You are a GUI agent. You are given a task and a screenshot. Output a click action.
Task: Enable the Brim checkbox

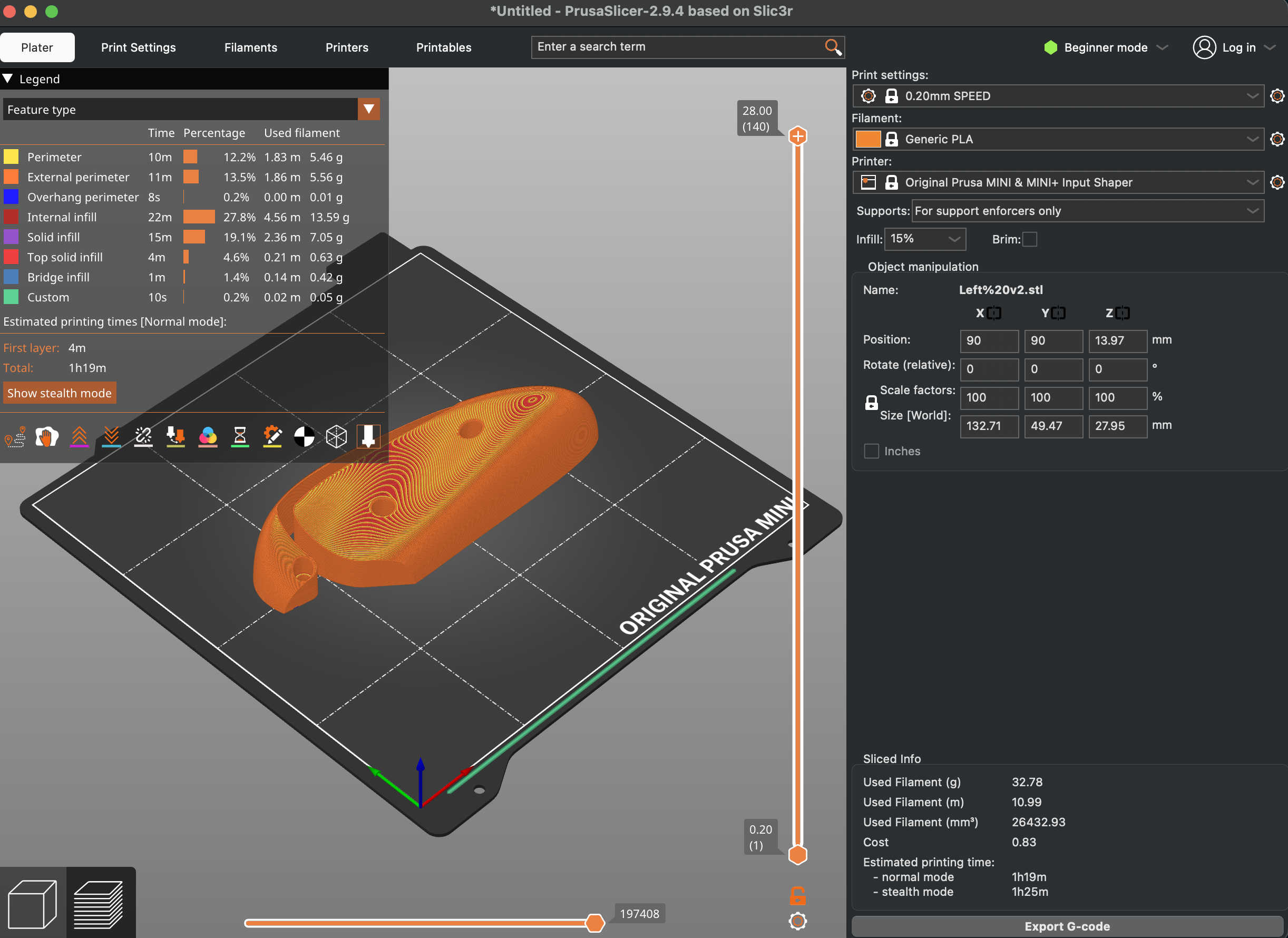point(1030,239)
